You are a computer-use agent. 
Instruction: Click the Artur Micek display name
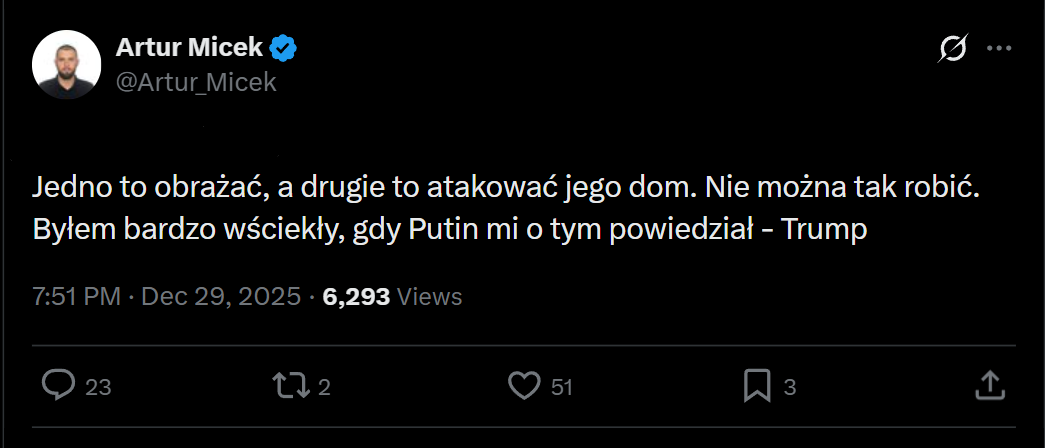[190, 47]
